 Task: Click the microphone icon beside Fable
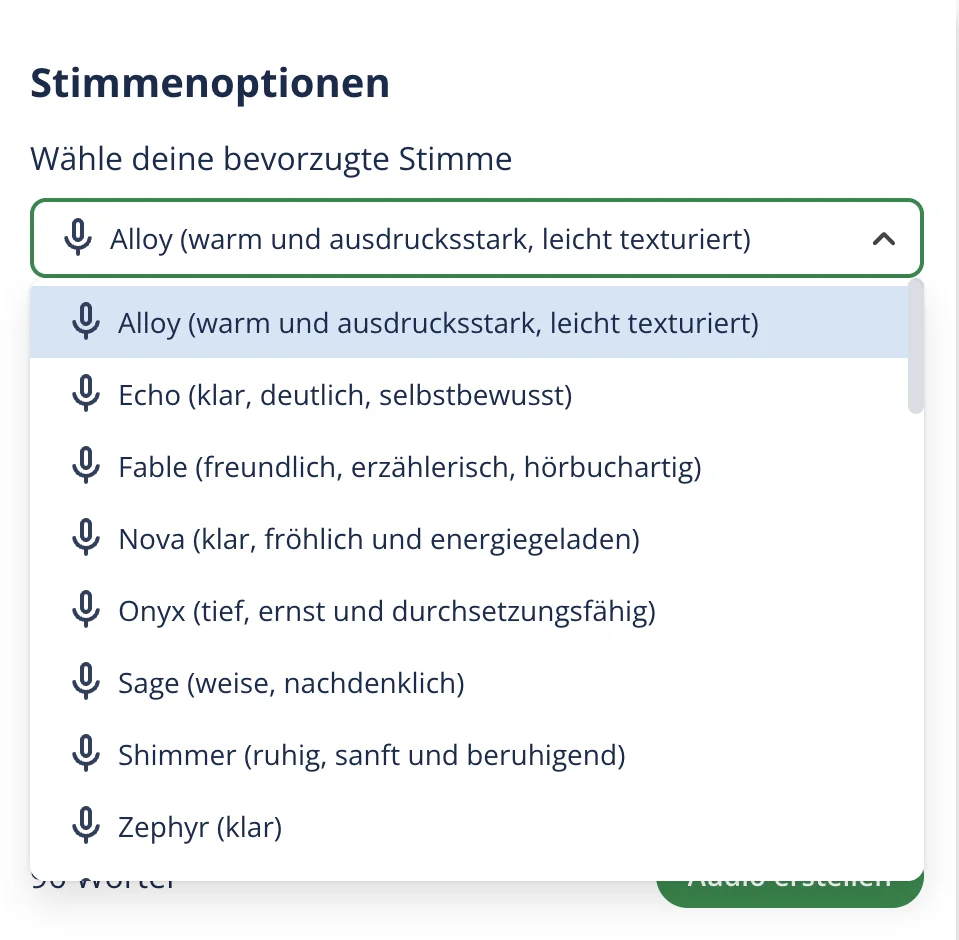(x=86, y=467)
